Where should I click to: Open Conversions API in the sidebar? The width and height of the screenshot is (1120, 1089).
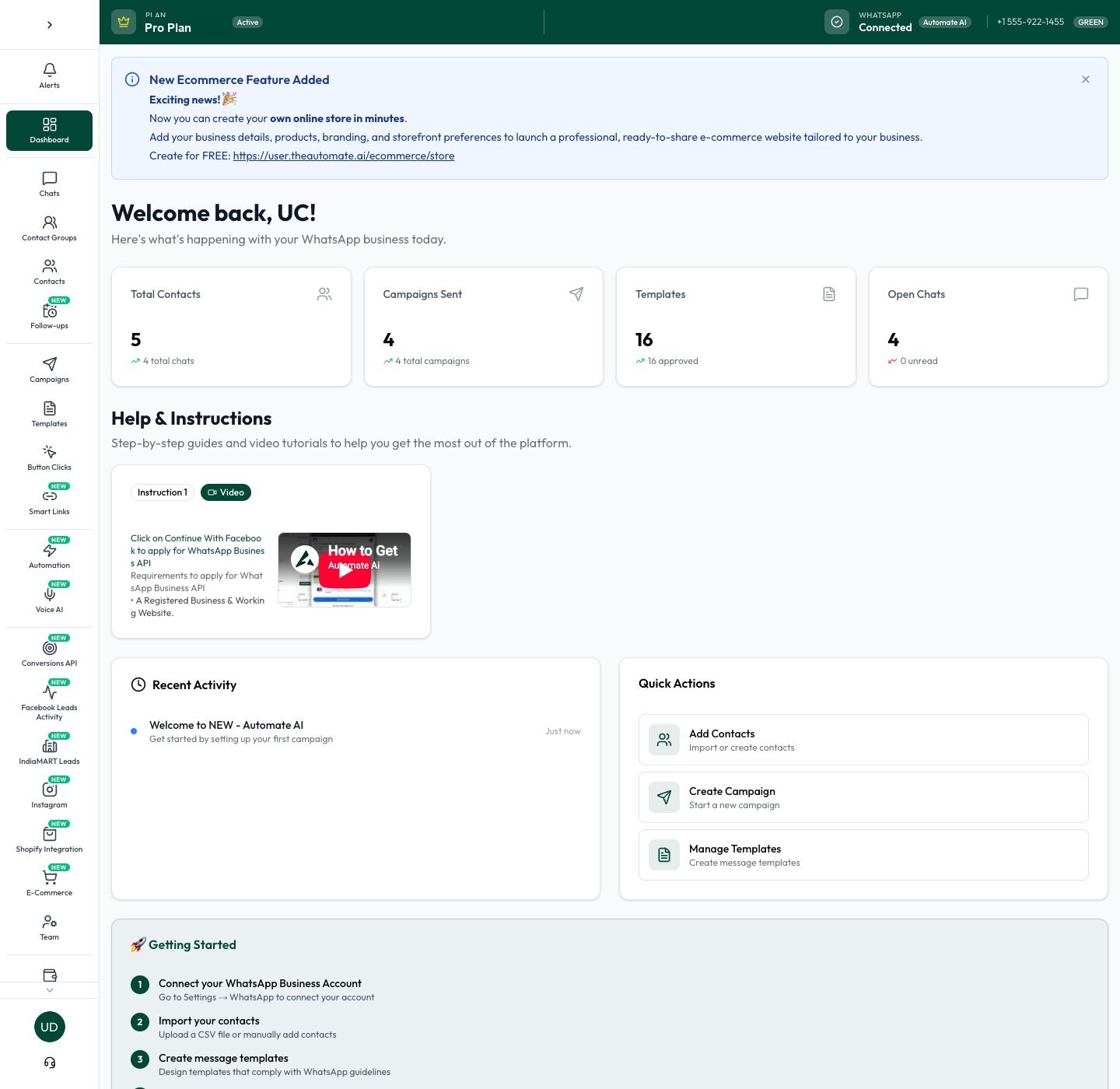point(50,654)
